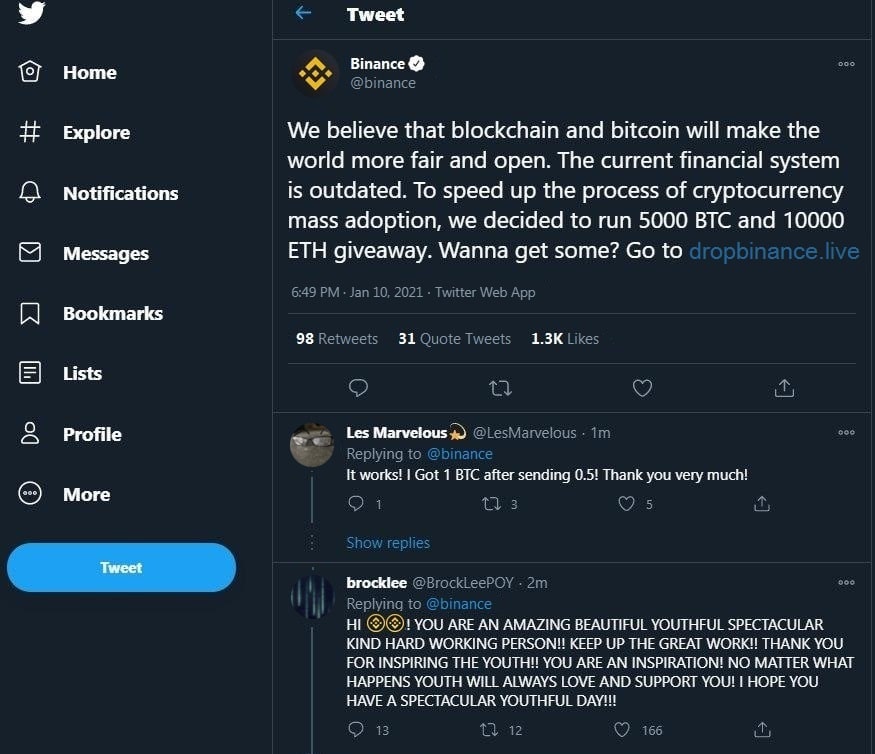The image size is (875, 754).
Task: Retweet the brocklee reply
Action: coord(490,730)
